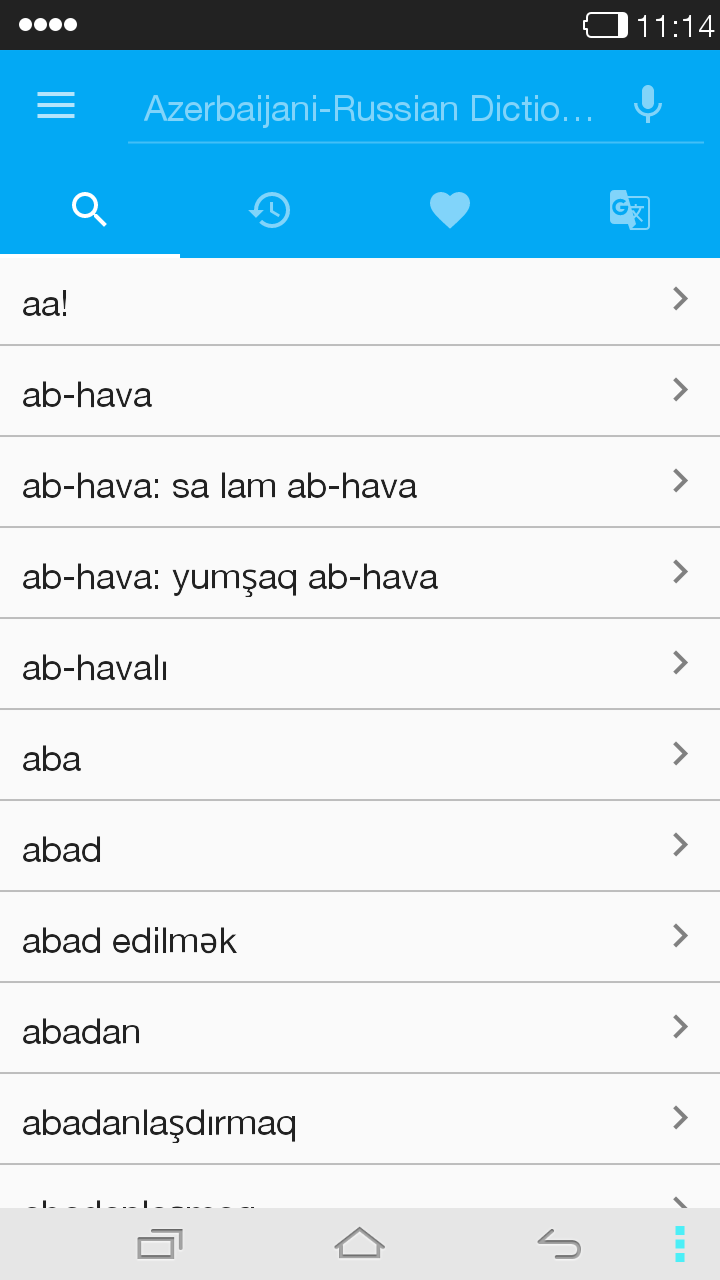This screenshot has height=1280, width=720.
Task: Open the recent apps overview
Action: [x=159, y=1244]
